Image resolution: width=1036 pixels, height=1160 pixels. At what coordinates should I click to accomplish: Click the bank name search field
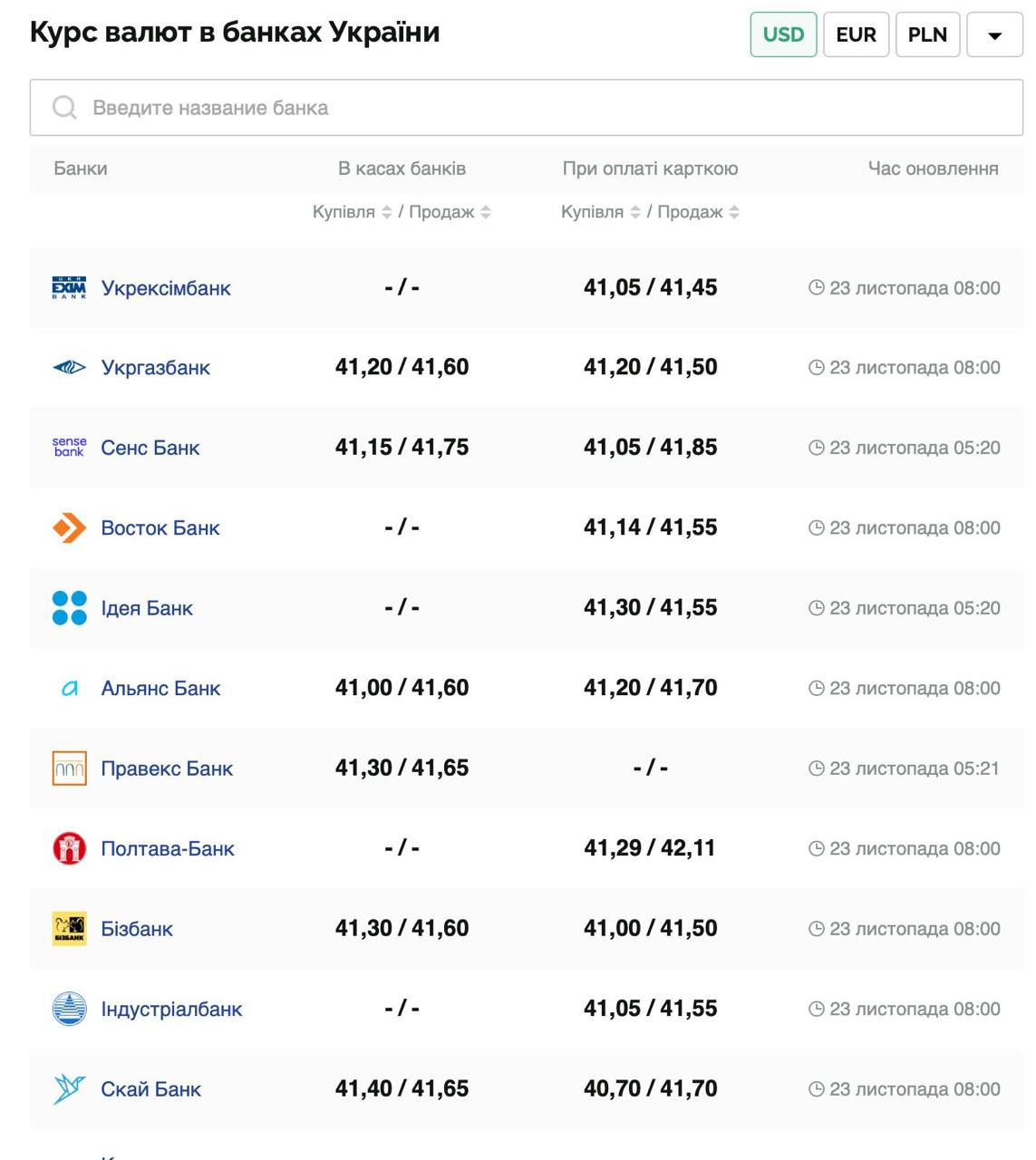click(526, 108)
